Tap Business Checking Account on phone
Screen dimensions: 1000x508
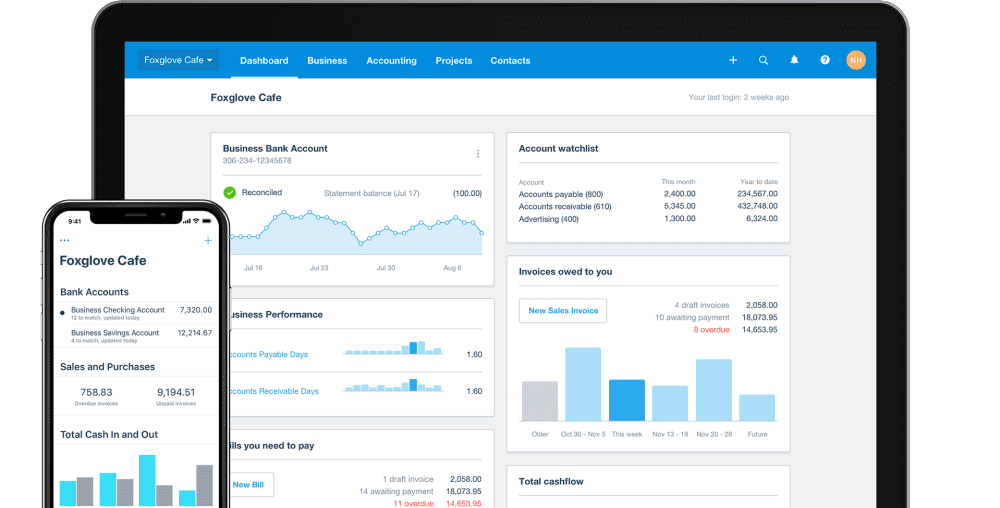click(118, 310)
